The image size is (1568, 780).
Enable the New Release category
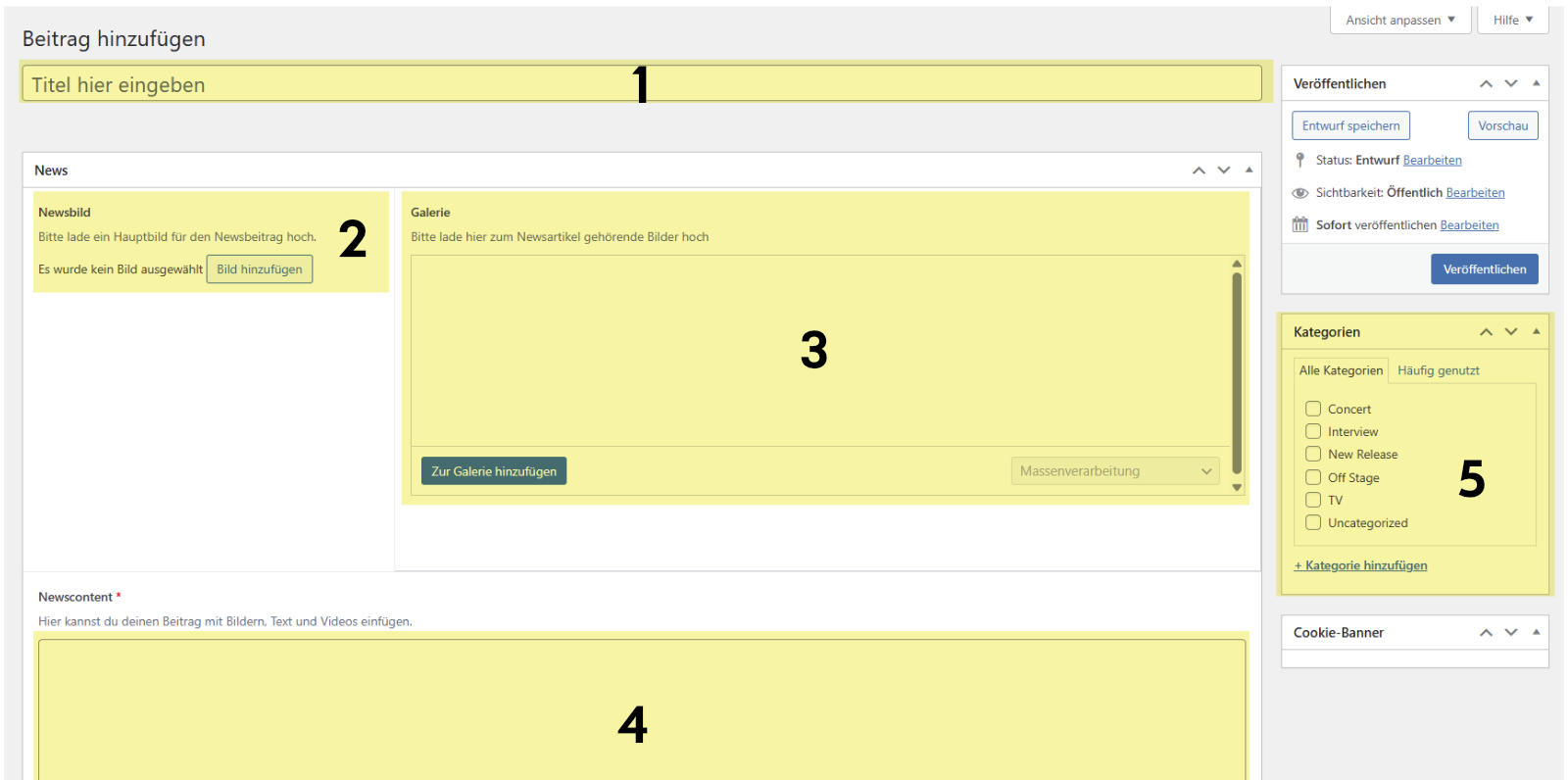click(x=1313, y=454)
